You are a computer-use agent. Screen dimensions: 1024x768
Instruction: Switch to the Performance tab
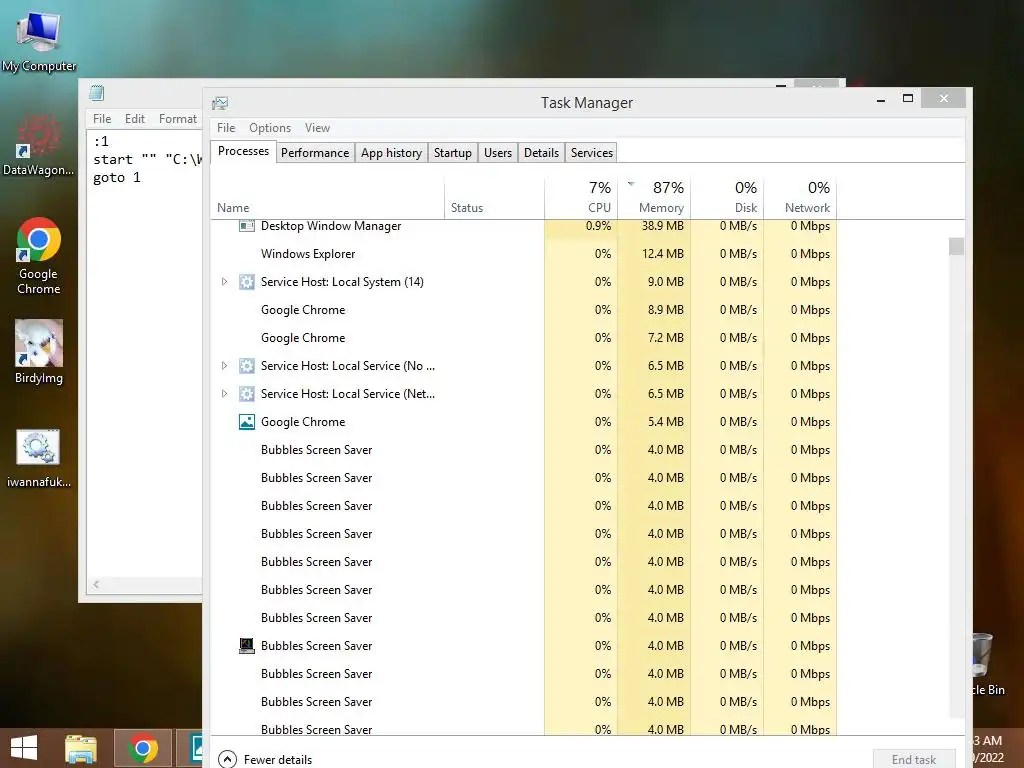(x=315, y=153)
